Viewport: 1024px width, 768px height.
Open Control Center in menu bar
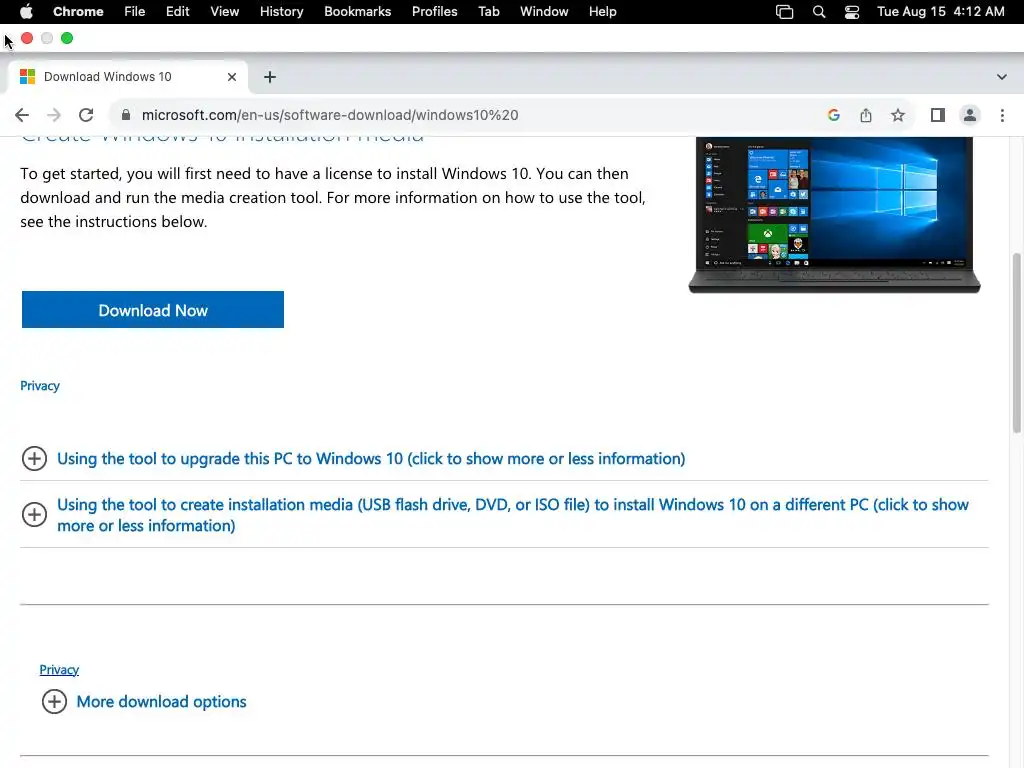point(852,12)
